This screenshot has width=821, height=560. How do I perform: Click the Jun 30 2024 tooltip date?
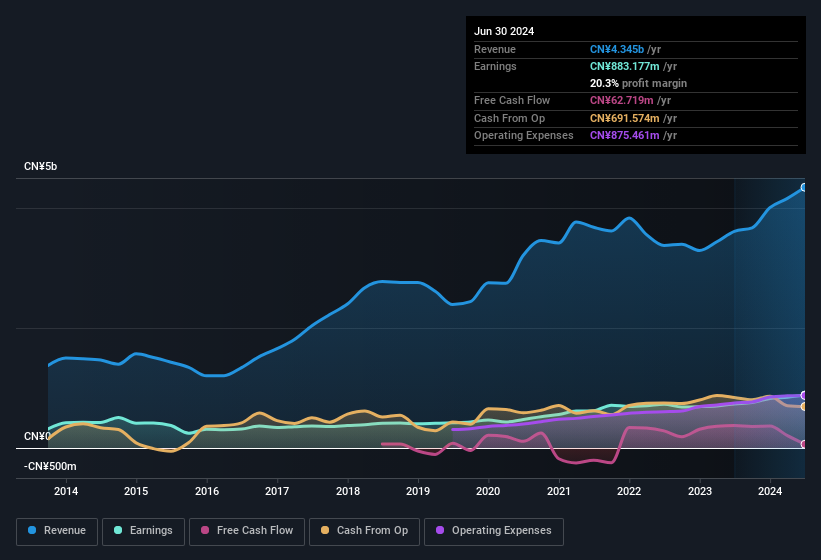504,31
